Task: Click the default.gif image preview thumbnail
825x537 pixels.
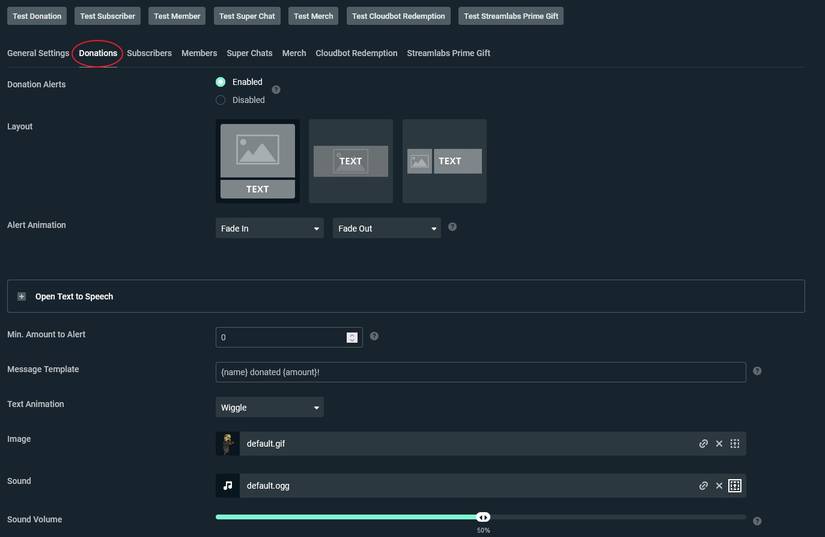Action: click(228, 443)
